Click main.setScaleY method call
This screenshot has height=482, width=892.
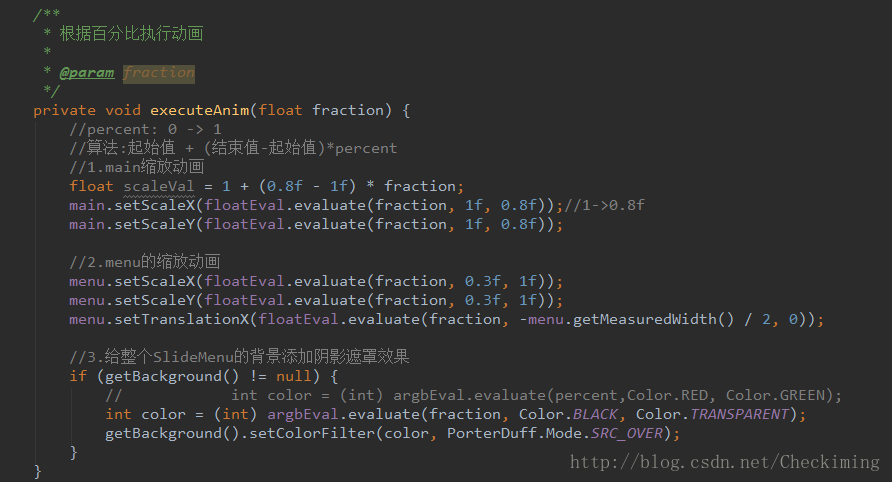(133, 224)
